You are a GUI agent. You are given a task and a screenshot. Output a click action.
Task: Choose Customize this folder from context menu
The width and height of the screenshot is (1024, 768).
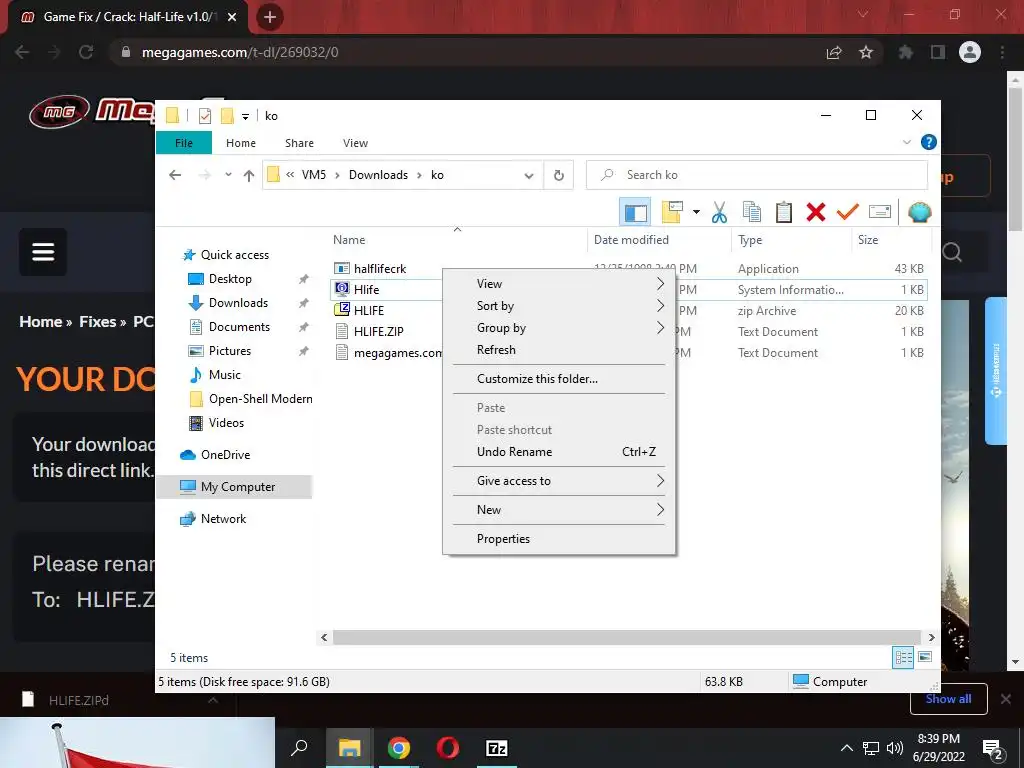559,379
